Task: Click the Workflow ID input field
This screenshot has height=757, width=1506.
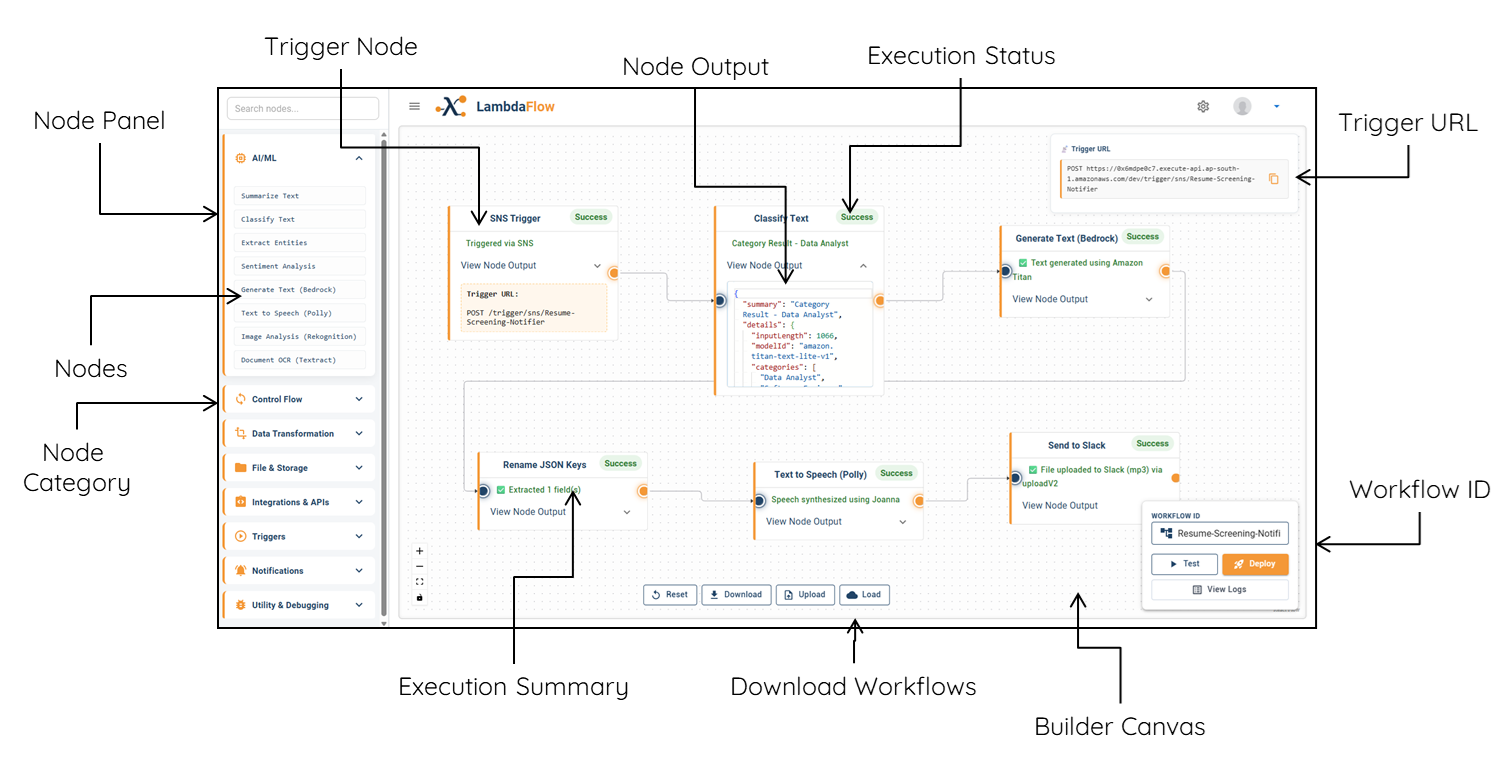Action: pos(1219,534)
